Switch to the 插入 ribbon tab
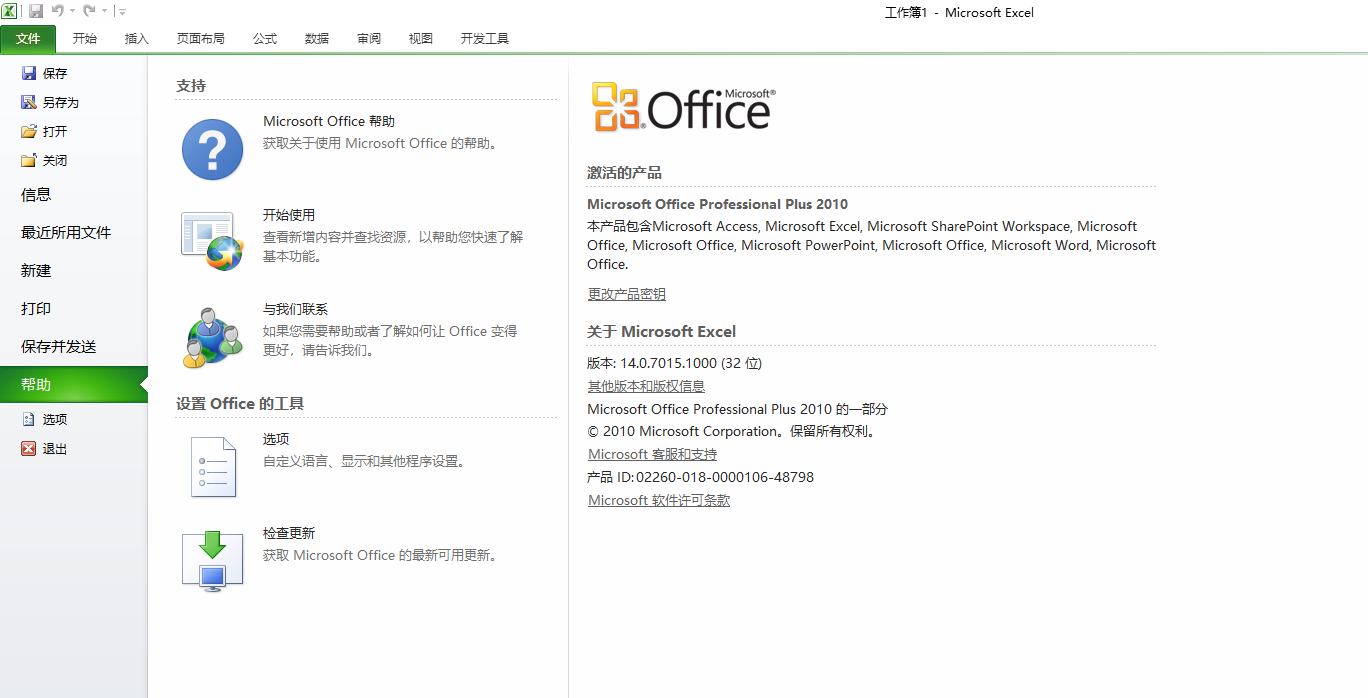 click(x=137, y=39)
